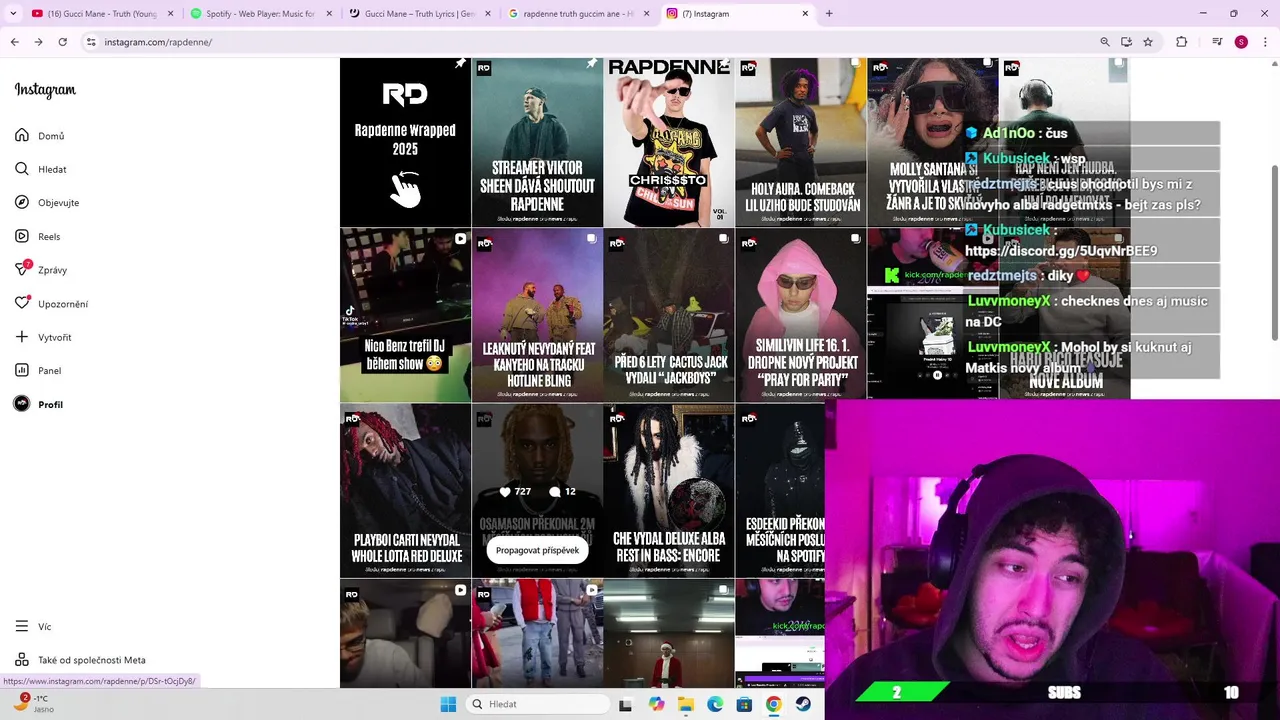The image size is (1280, 720).
Task: Click the 12 comments count on Osamason post
Action: point(563,492)
